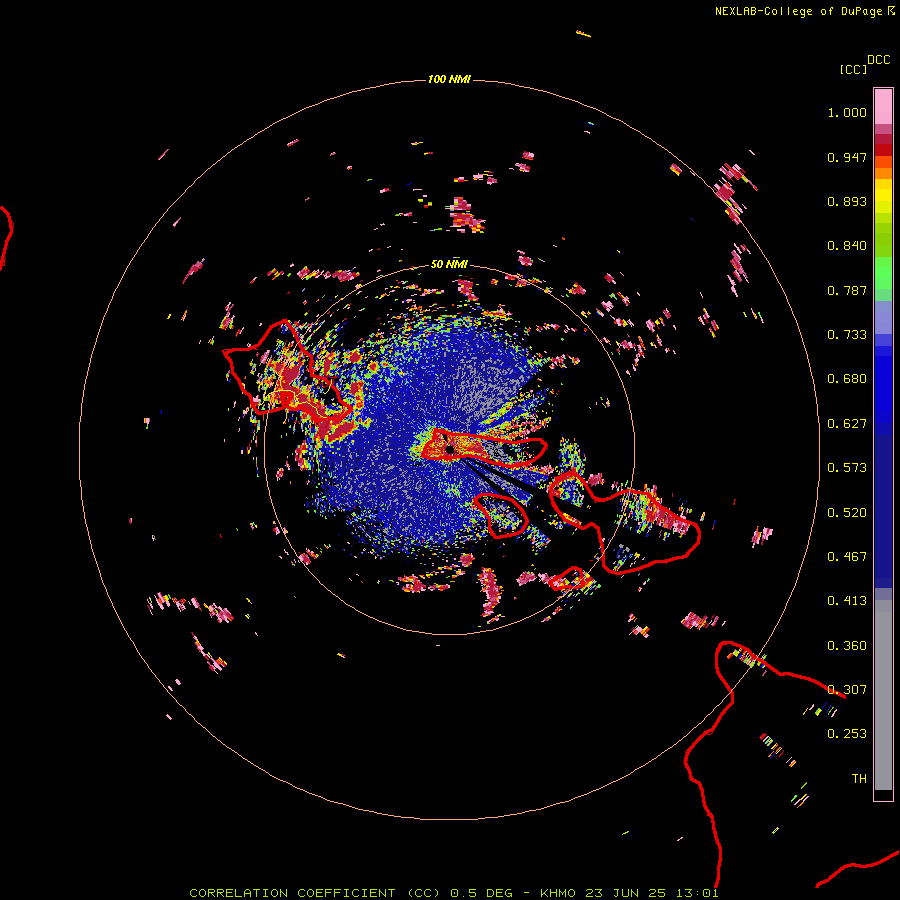Click the 0.627 scale value
The width and height of the screenshot is (900, 900).
pyautogui.click(x=847, y=424)
